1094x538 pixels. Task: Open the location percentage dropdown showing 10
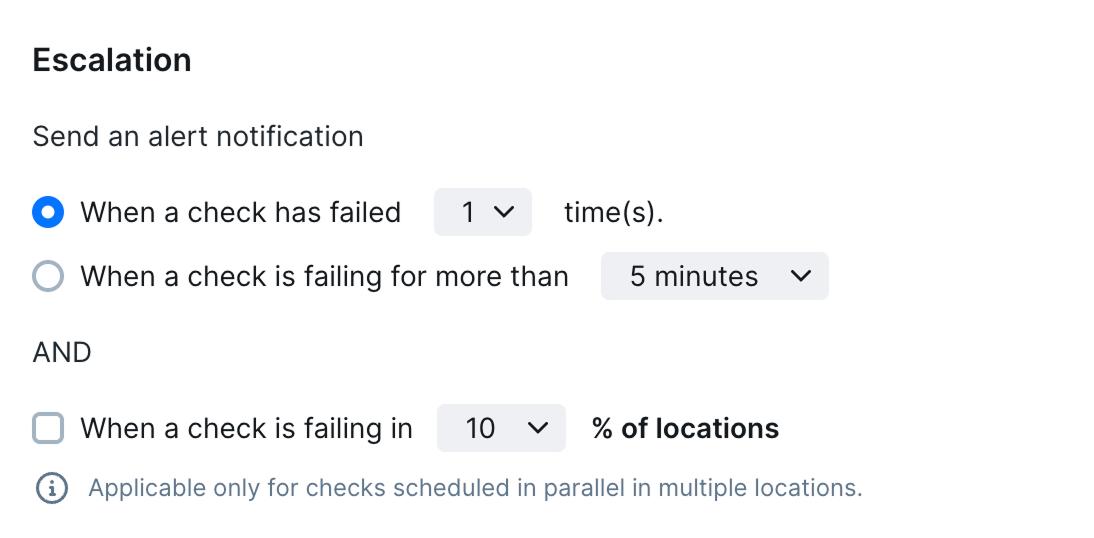point(501,427)
